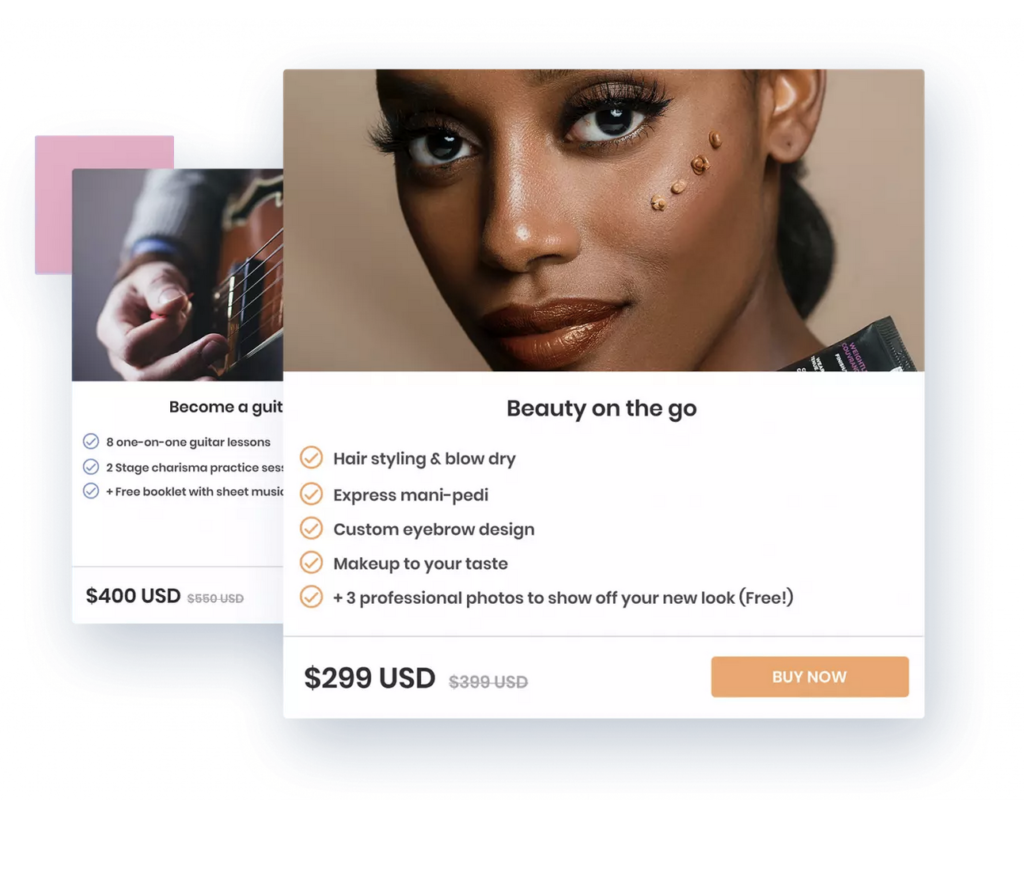The height and width of the screenshot is (880, 1024).
Task: Click the crossed-out $550 USD price
Action: 215,599
